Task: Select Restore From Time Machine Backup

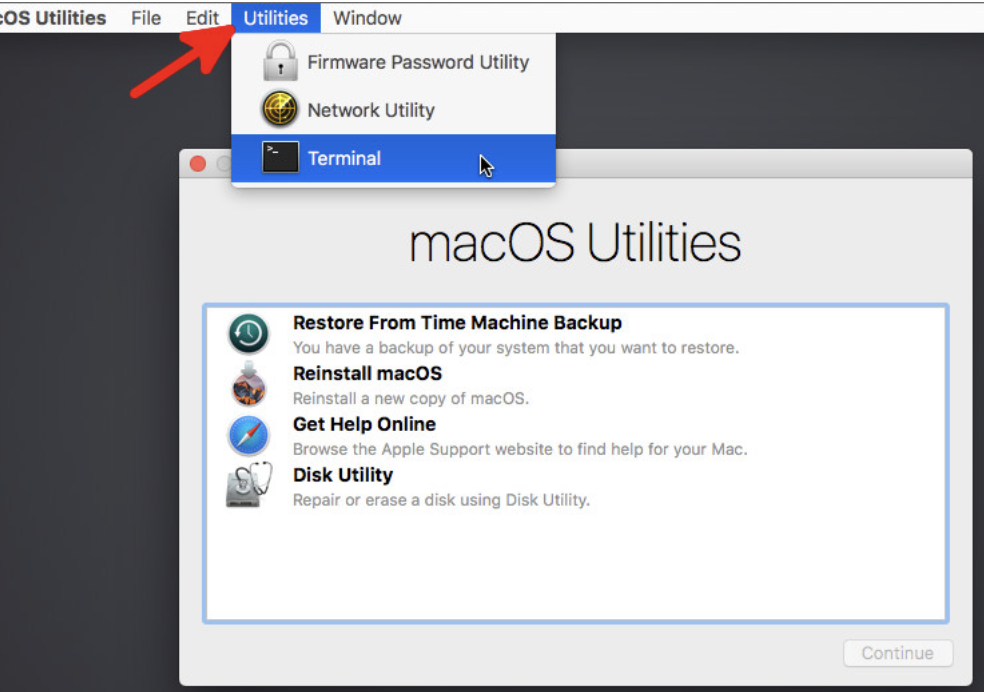Action: tap(575, 334)
